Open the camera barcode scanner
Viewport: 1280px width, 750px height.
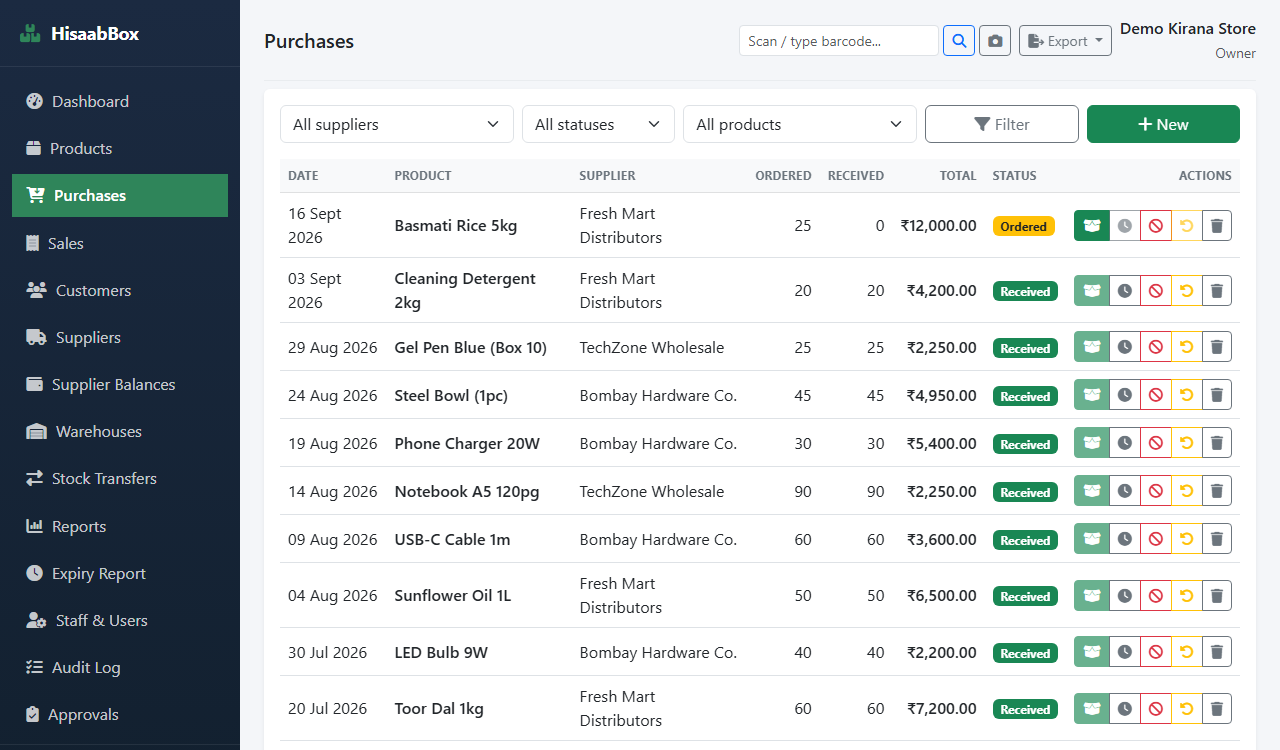tap(995, 41)
